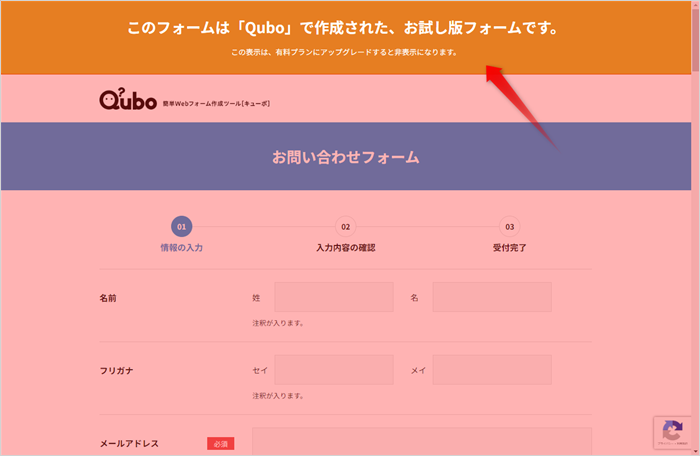Select the セイ furigana input
Viewport: 700px width, 456px height.
[333, 370]
